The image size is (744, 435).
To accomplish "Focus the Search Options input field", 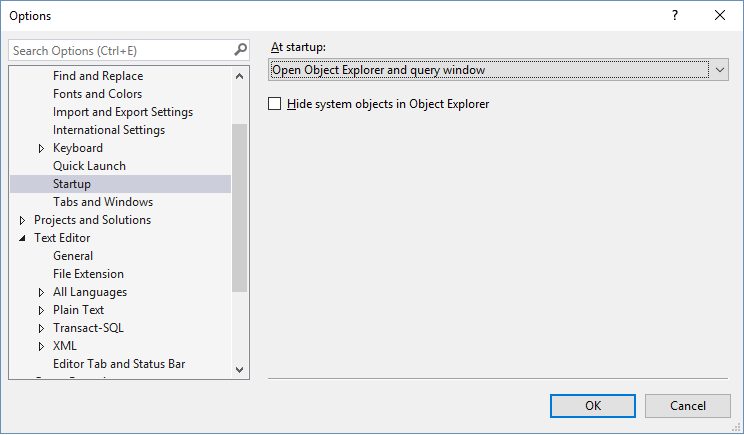I will [x=120, y=50].
